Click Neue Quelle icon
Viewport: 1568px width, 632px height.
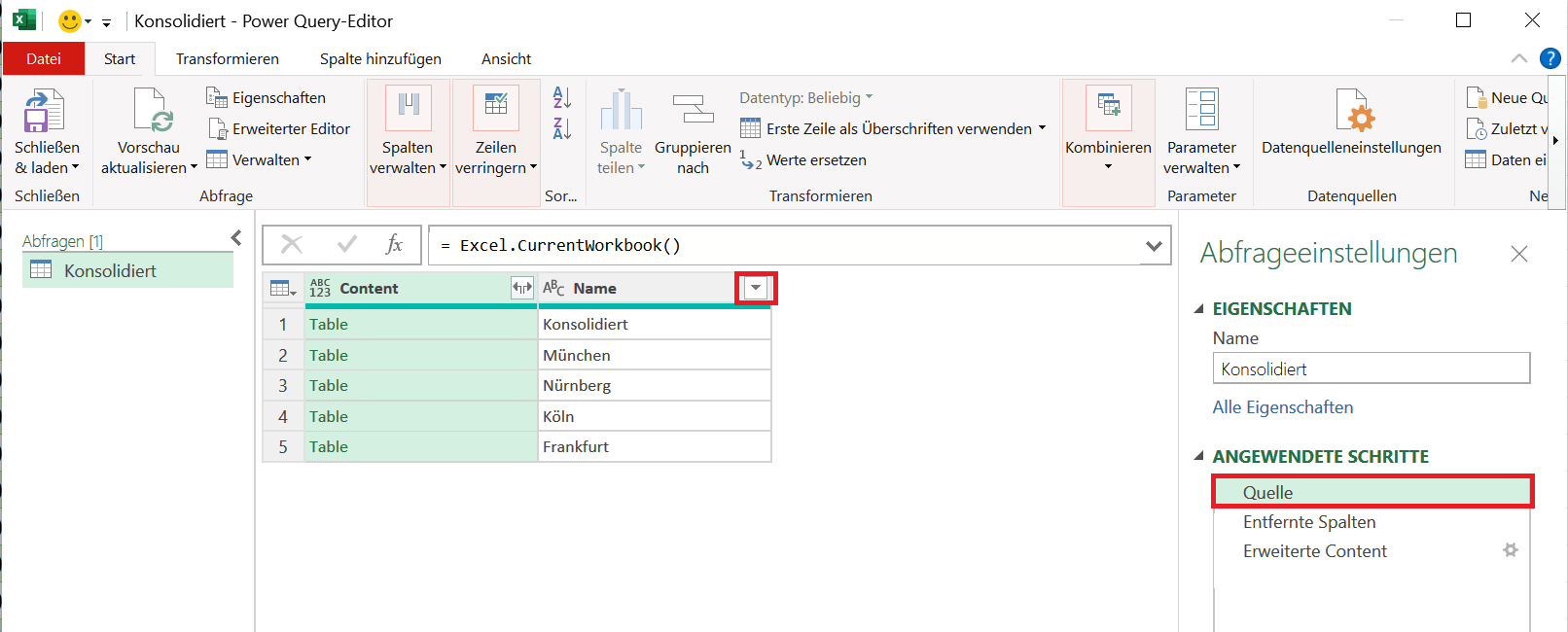point(1475,97)
